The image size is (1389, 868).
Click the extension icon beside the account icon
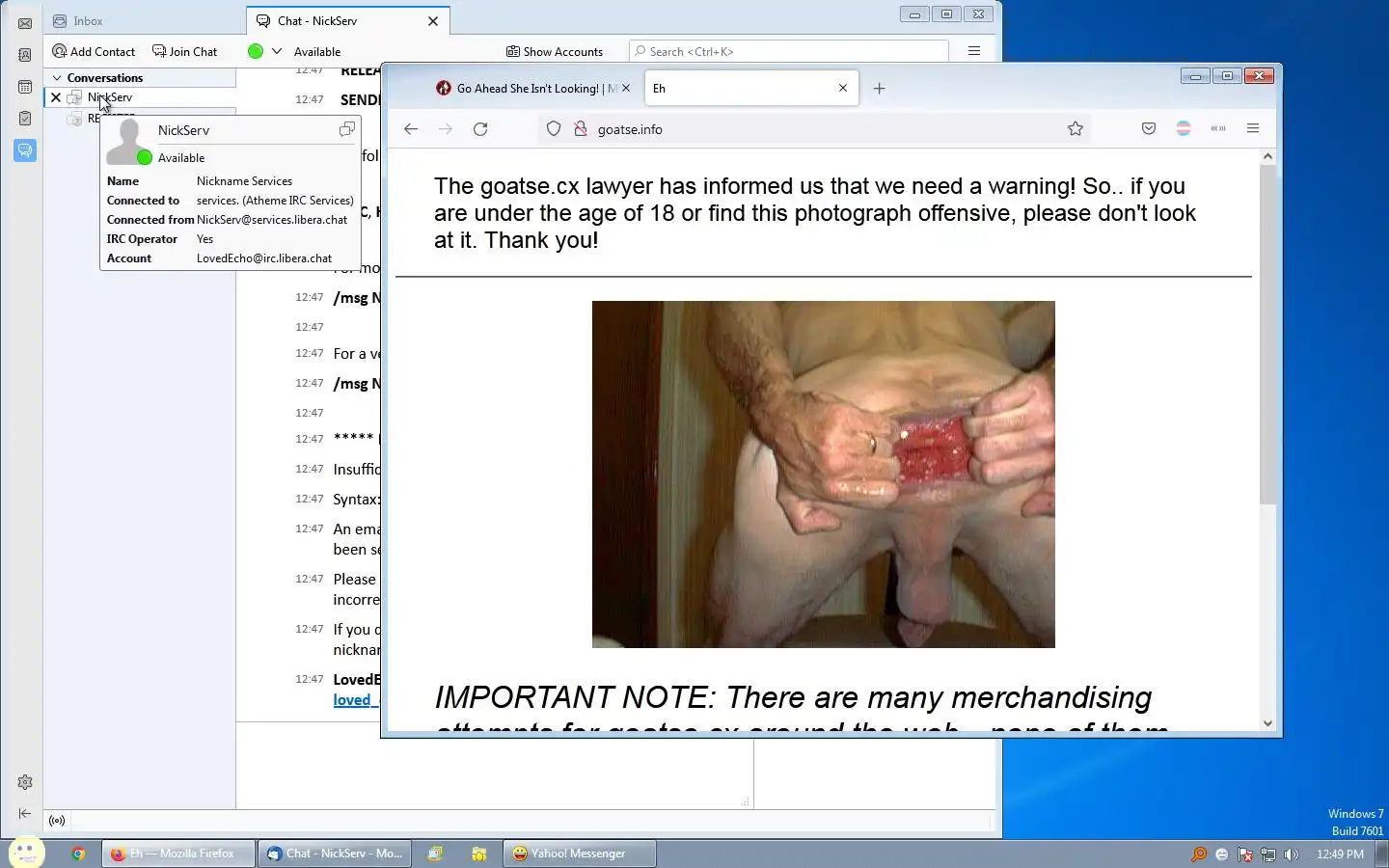(1218, 128)
